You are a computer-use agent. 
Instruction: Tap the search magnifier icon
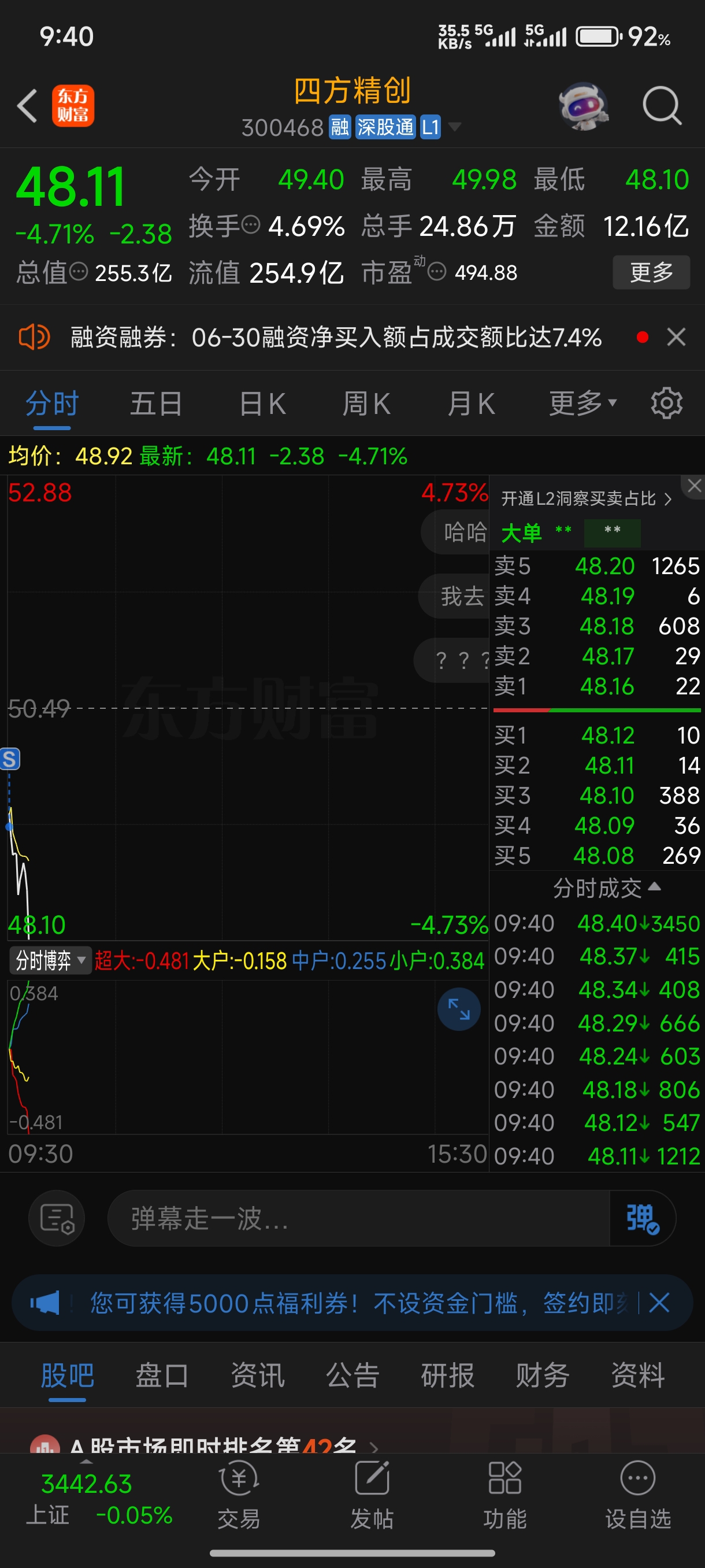point(662,106)
